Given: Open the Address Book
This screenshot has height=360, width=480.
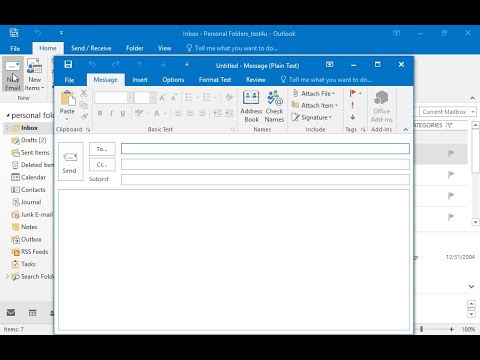Looking at the screenshot, I should click(251, 106).
